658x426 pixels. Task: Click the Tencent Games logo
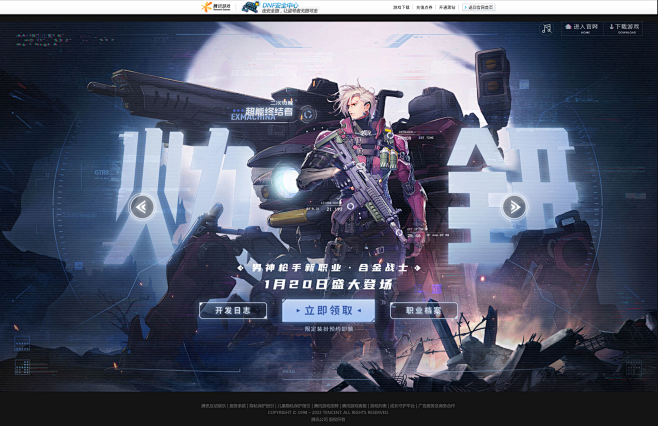coord(215,7)
